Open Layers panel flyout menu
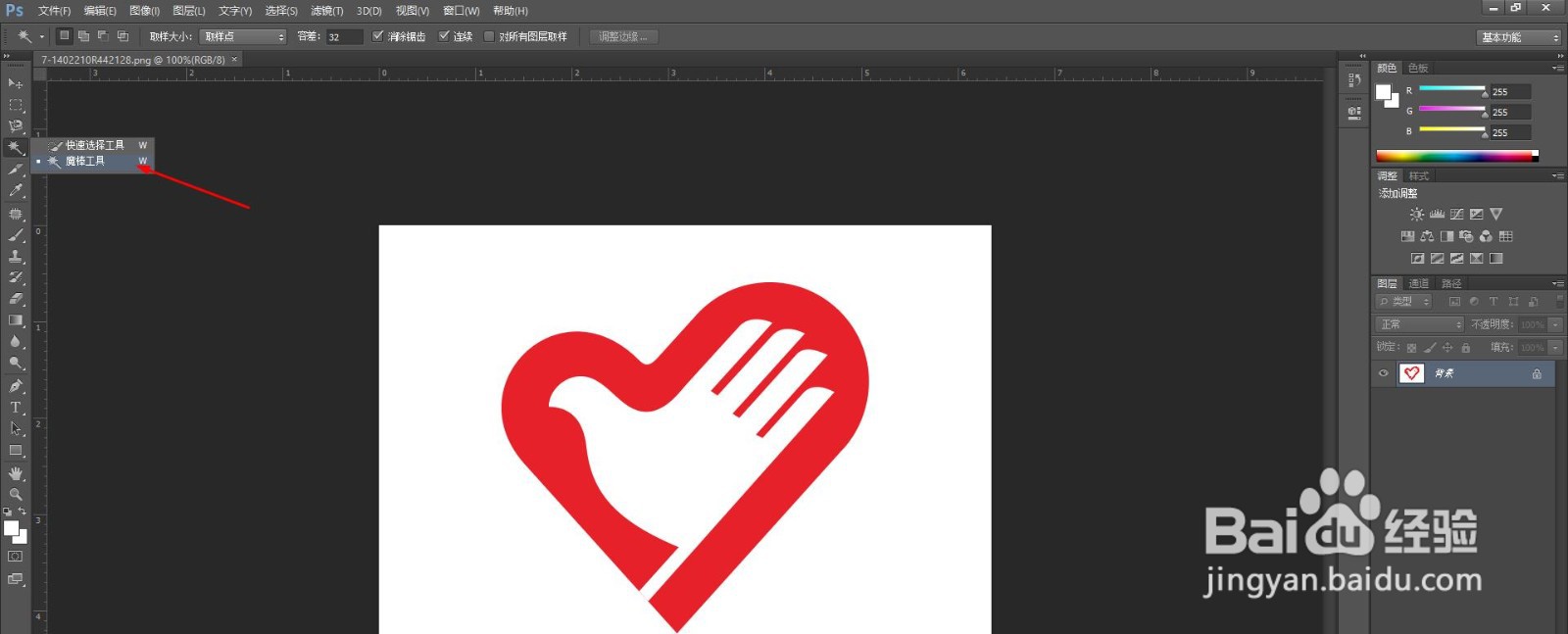Viewport: 1568px width, 634px height. tap(1558, 284)
